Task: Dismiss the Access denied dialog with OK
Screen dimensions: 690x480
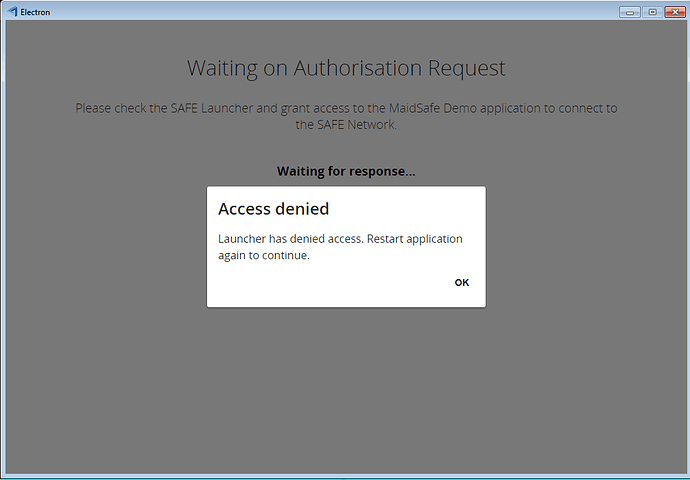Action: click(462, 282)
